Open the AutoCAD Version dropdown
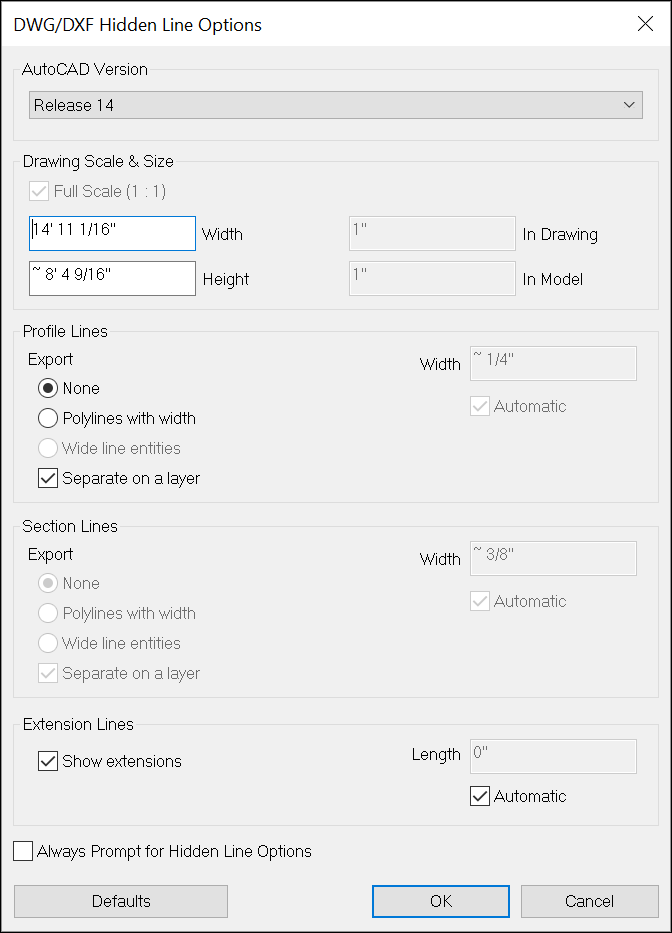The height and width of the screenshot is (933, 672). (x=335, y=105)
